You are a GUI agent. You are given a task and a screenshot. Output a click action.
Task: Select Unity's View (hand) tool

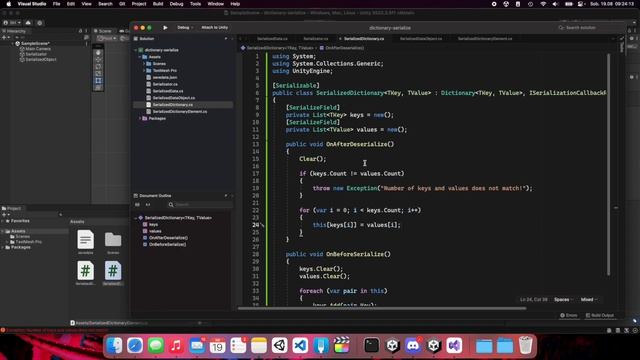tap(98, 53)
